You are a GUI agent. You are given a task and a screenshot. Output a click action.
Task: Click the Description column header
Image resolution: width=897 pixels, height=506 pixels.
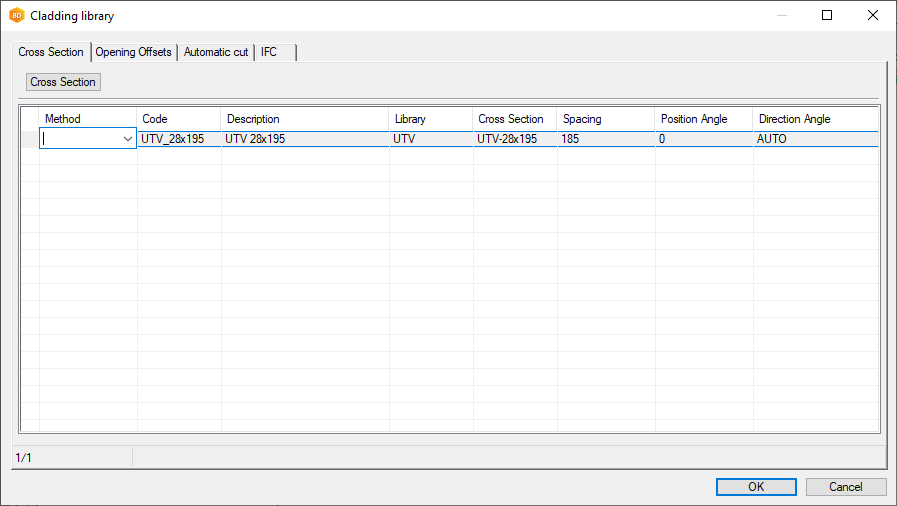tap(304, 119)
